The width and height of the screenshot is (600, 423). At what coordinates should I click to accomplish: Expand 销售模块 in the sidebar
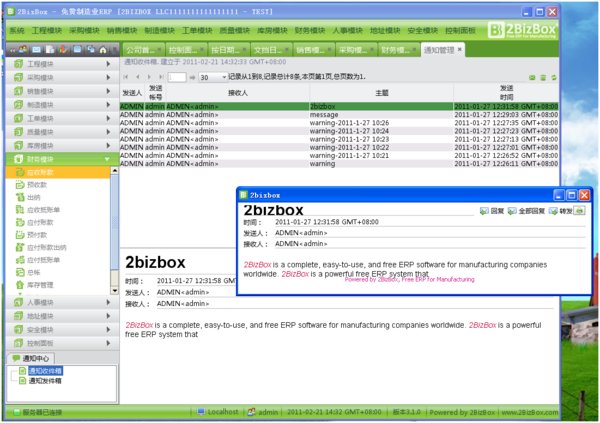(x=62, y=91)
